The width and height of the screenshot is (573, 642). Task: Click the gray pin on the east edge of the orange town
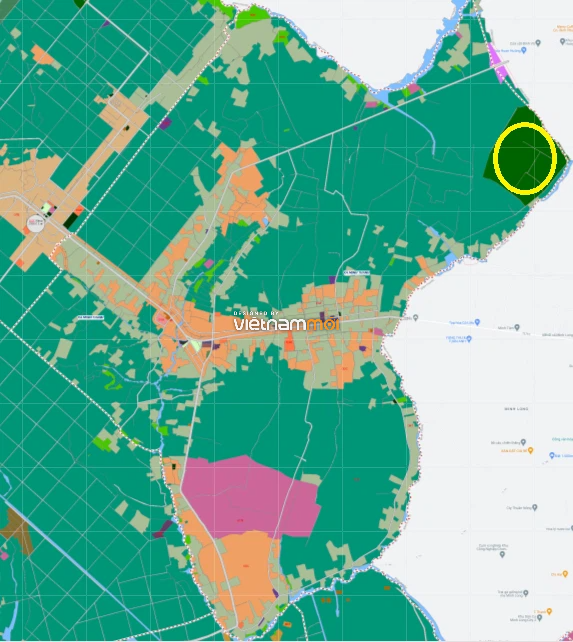pyautogui.click(x=415, y=317)
